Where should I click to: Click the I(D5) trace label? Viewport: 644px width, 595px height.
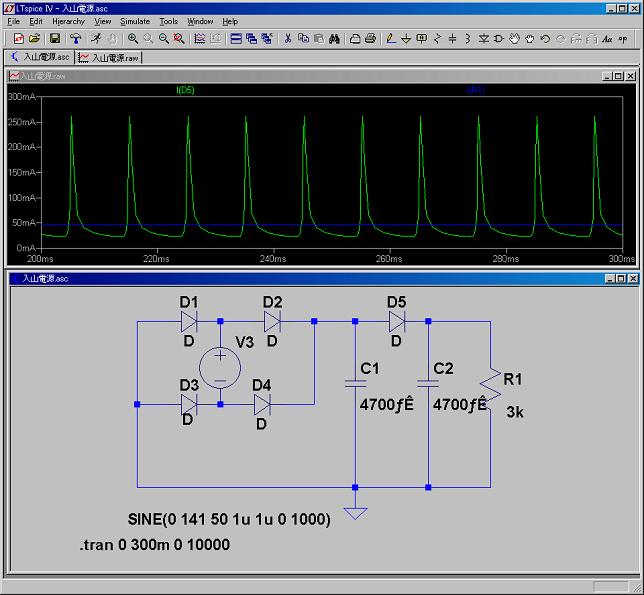point(185,90)
